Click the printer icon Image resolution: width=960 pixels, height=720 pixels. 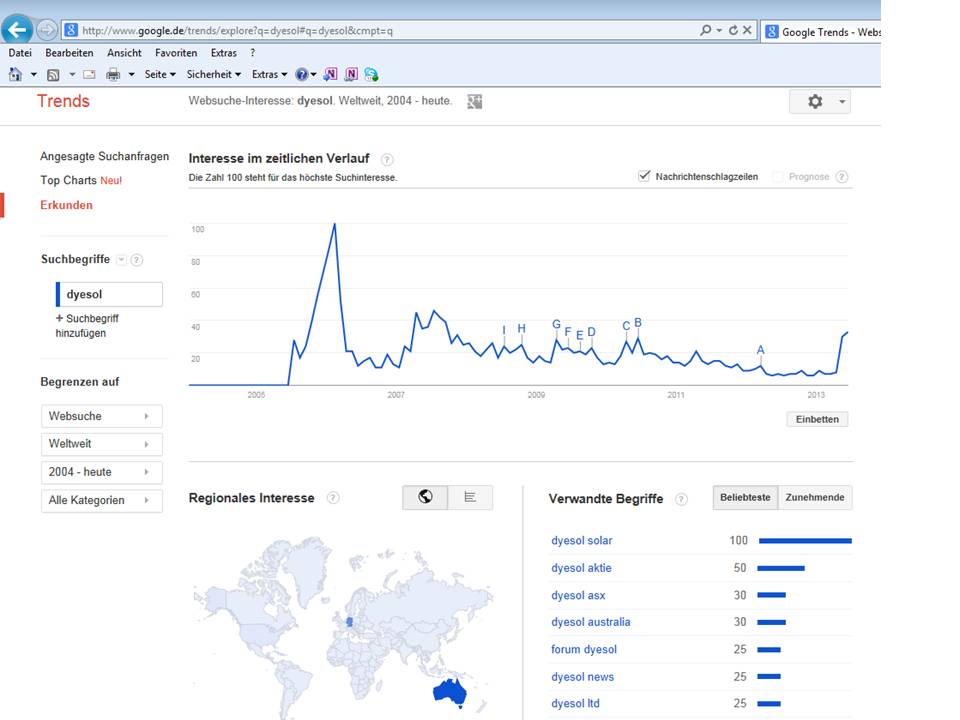click(113, 75)
